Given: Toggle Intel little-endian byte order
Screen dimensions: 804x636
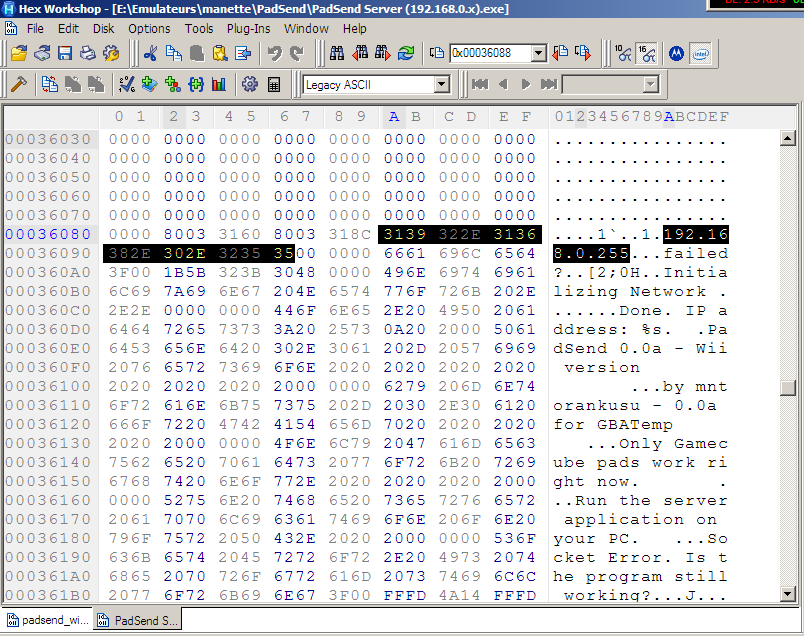Looking at the screenshot, I should click(700, 53).
